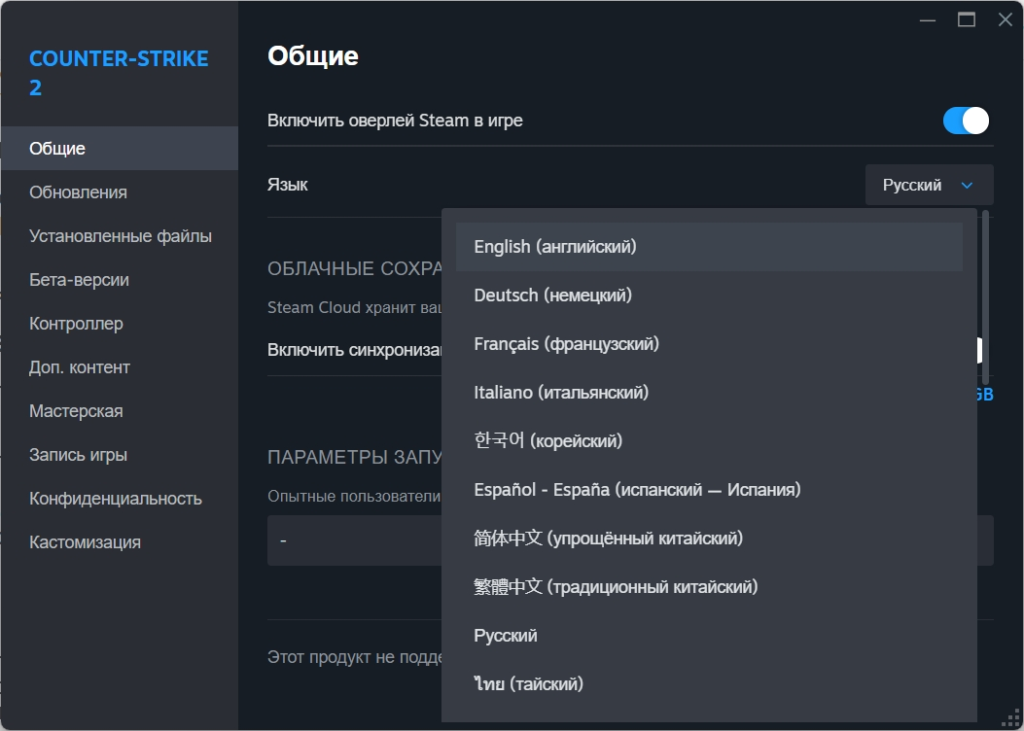Switch to the Бета-версии sidebar section
1024x731 pixels.
pyautogui.click(x=79, y=280)
